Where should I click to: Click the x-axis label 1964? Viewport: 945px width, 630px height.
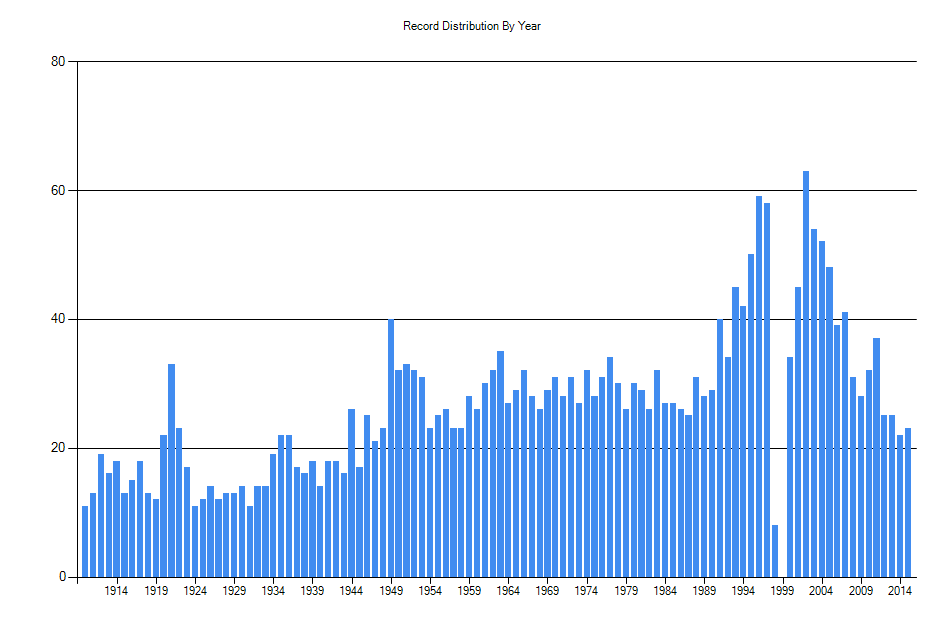click(508, 591)
